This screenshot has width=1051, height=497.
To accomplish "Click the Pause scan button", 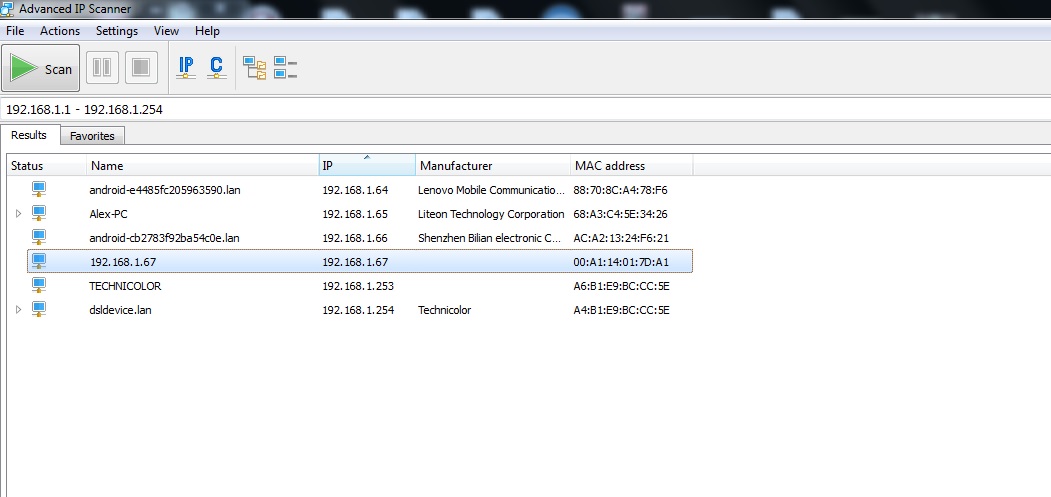I will pyautogui.click(x=103, y=68).
